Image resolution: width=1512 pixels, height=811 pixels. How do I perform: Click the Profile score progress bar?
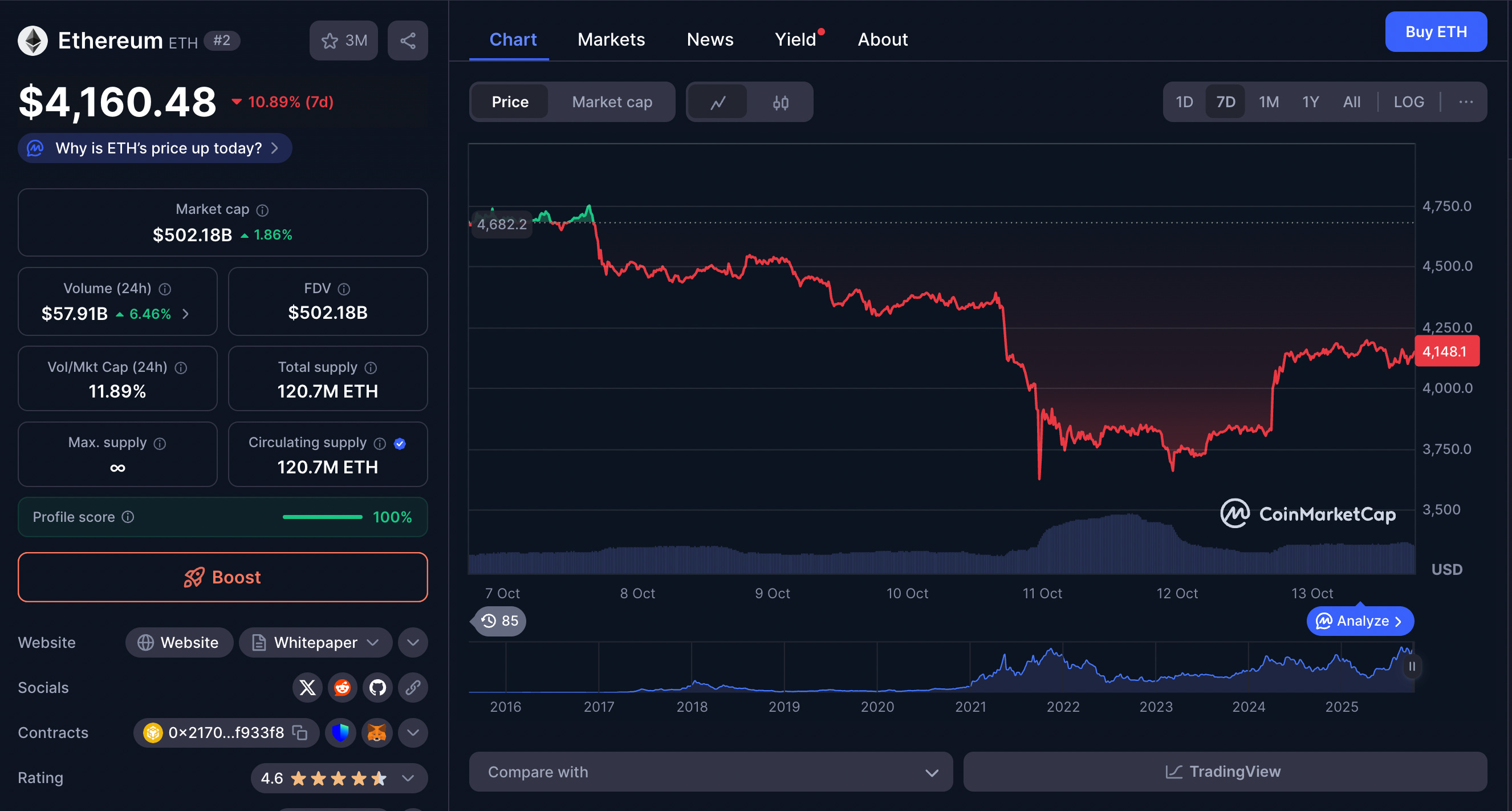(x=322, y=517)
